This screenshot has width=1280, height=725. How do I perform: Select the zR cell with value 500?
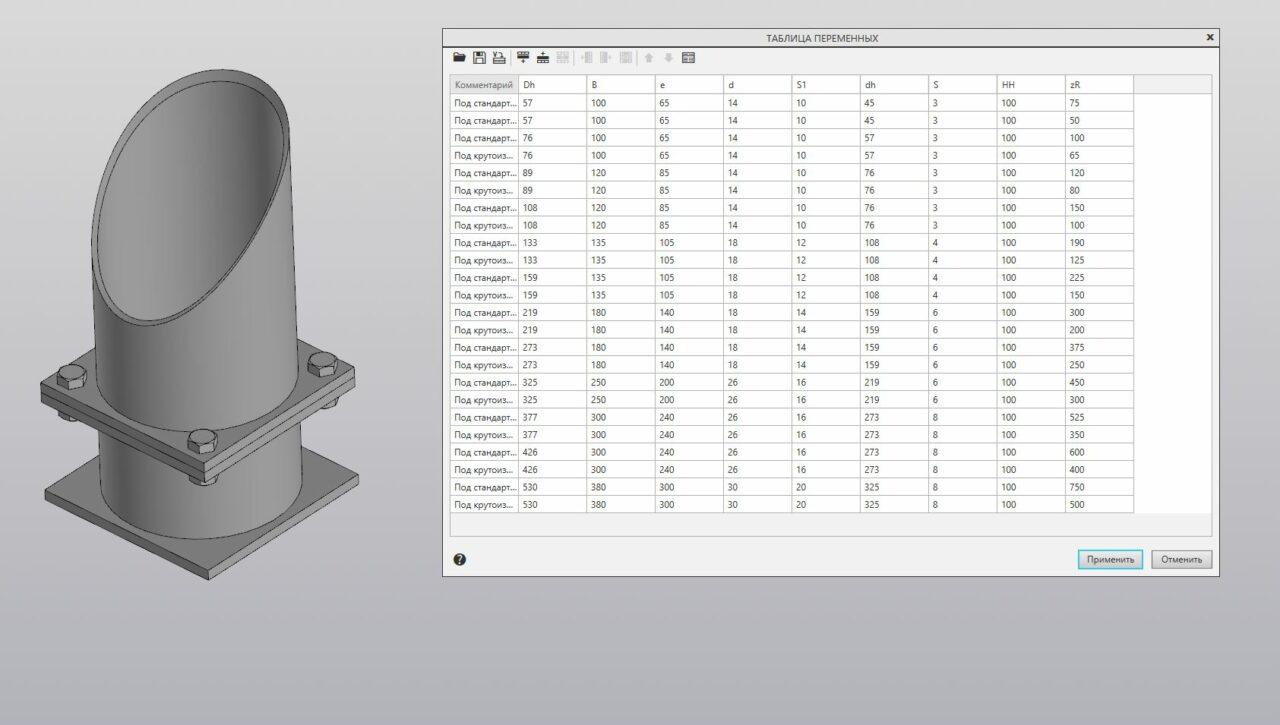pos(1099,505)
